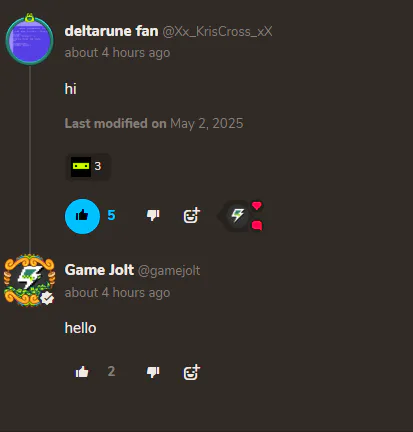Like Game Jolt's "hello" reply
The image size is (413, 432).
tap(82, 372)
